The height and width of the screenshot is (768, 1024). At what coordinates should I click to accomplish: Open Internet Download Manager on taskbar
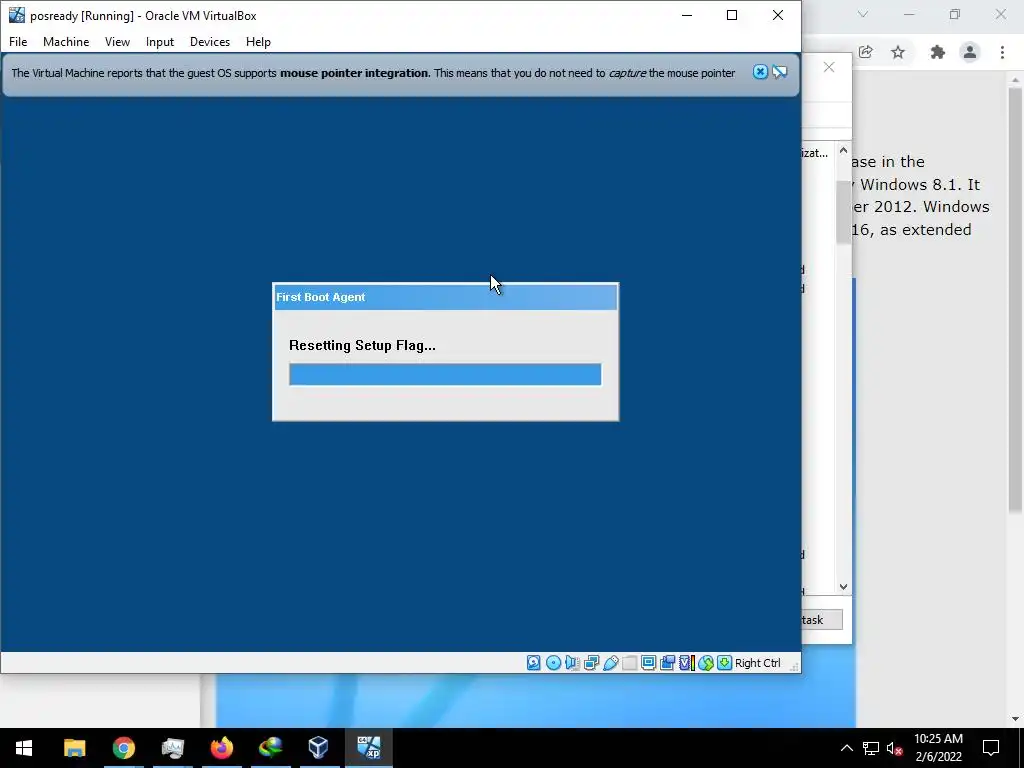coord(270,748)
